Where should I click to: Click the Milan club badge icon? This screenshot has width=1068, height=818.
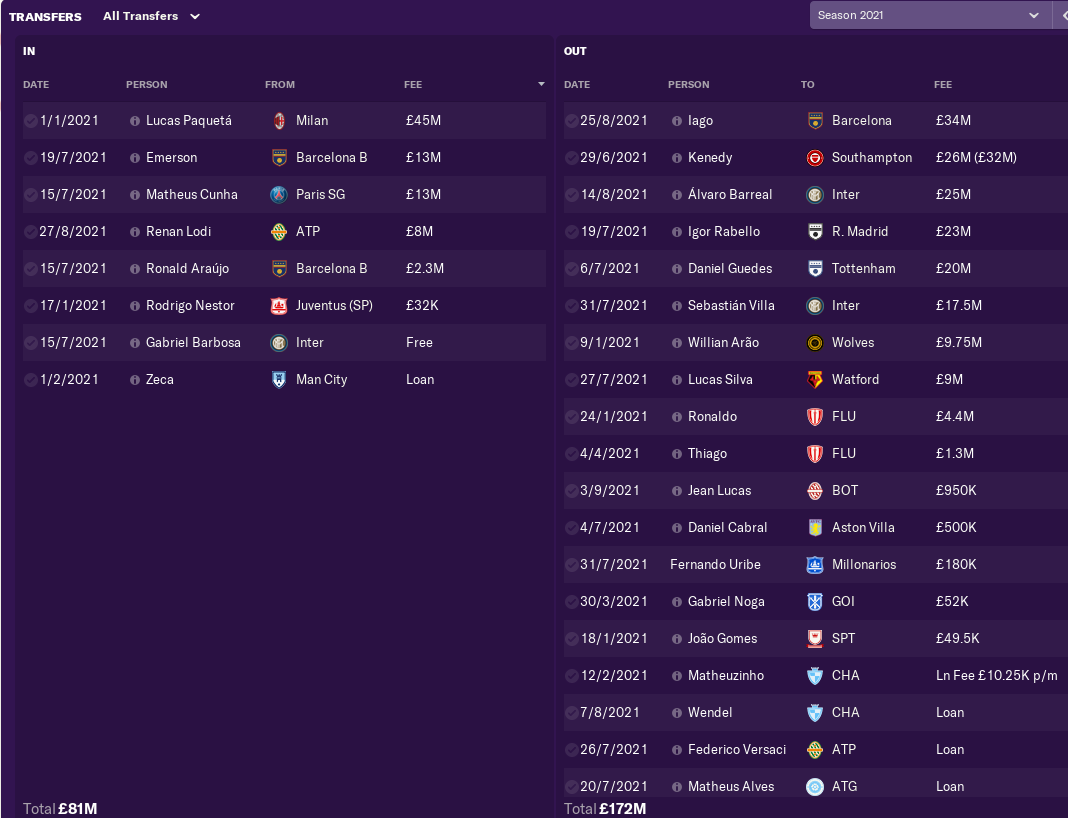pos(279,121)
